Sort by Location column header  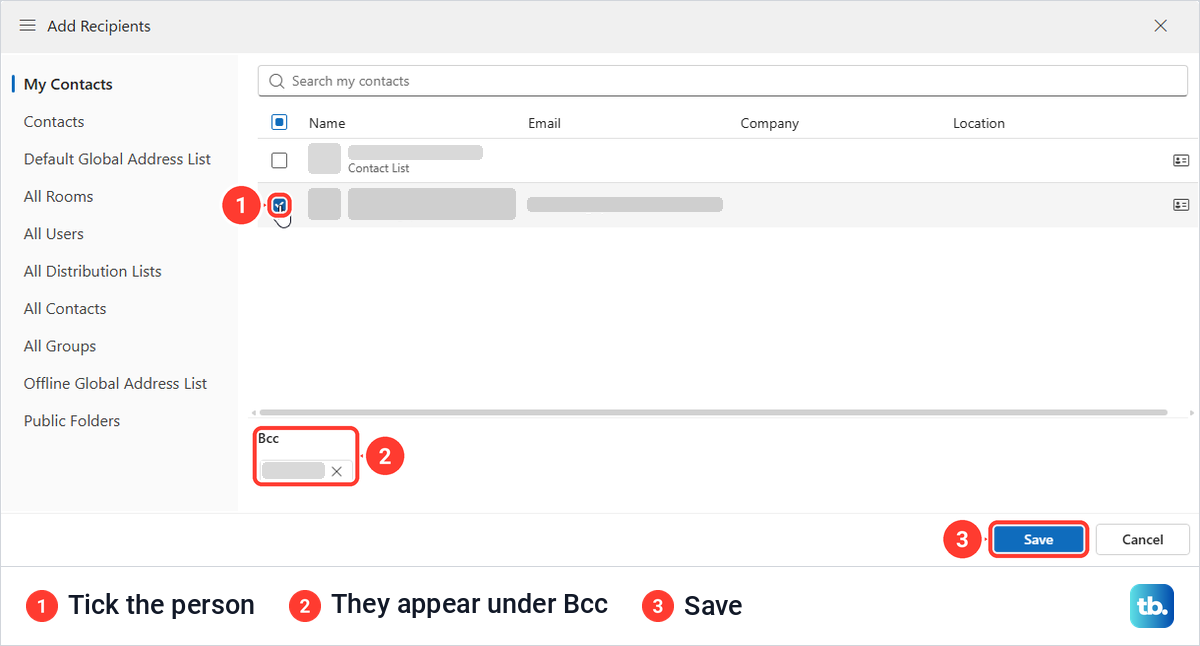coord(978,123)
